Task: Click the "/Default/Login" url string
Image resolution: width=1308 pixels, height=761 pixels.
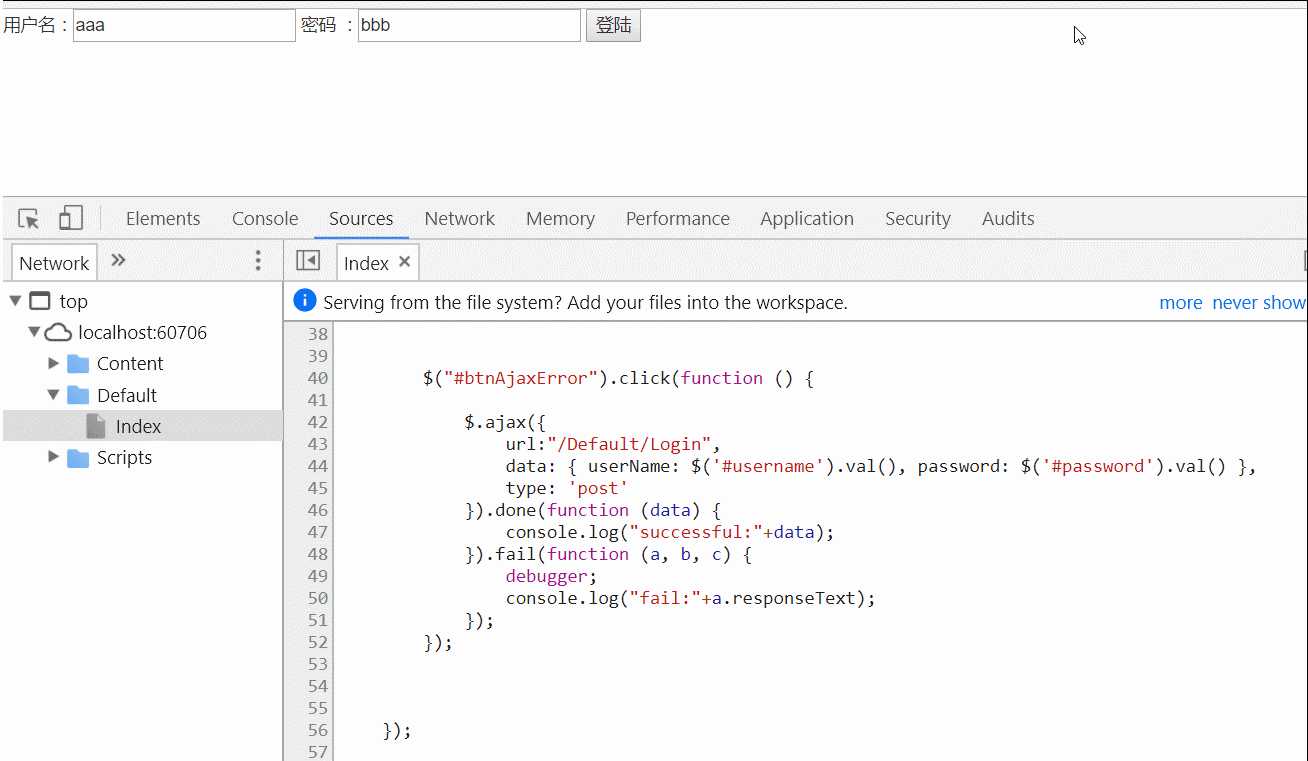Action: point(629,444)
